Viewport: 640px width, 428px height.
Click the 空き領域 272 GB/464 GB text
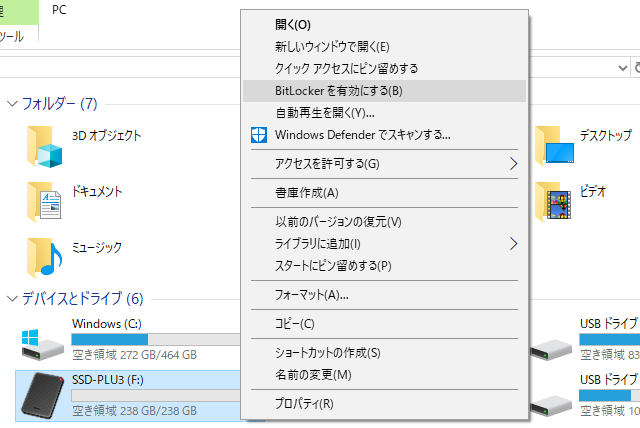point(134,355)
